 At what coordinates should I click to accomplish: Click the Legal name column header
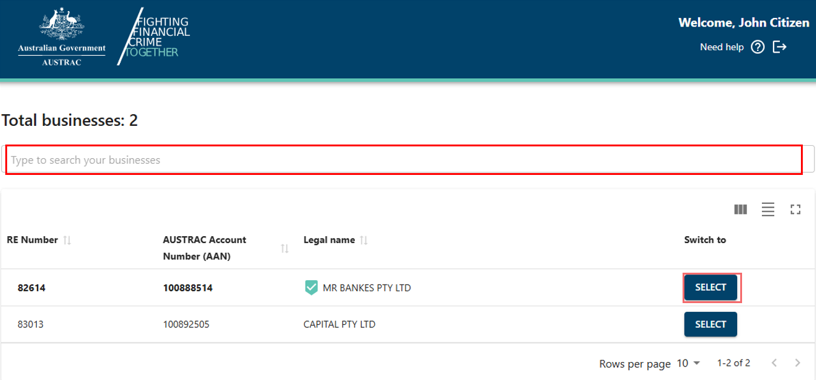coord(329,240)
